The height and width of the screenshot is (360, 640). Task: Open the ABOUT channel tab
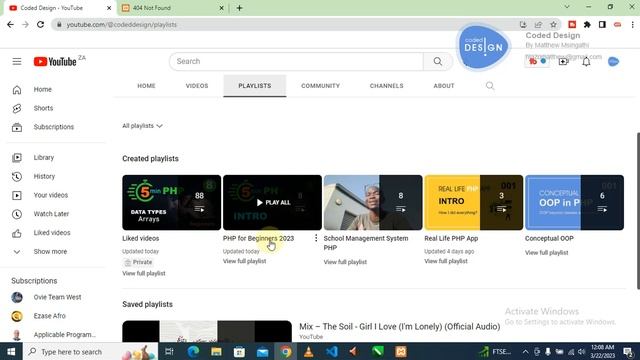click(x=444, y=86)
